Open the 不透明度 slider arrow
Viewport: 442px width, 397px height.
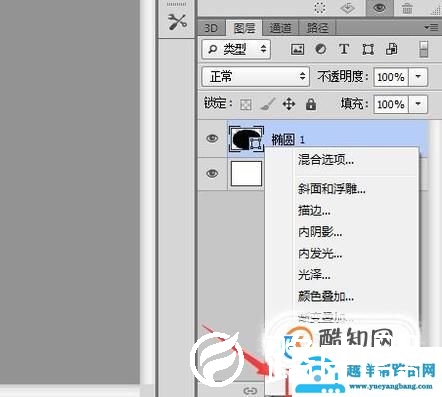(418, 77)
